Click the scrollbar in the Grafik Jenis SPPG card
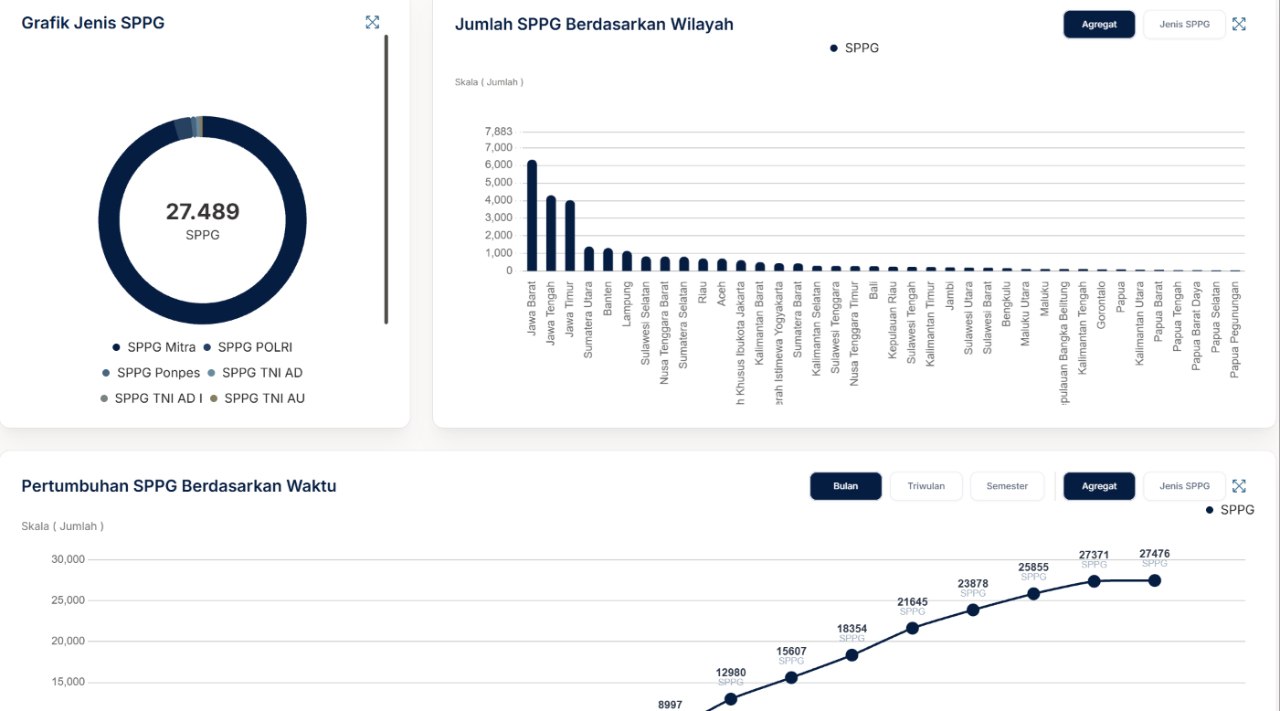1280x711 pixels. tap(386, 180)
